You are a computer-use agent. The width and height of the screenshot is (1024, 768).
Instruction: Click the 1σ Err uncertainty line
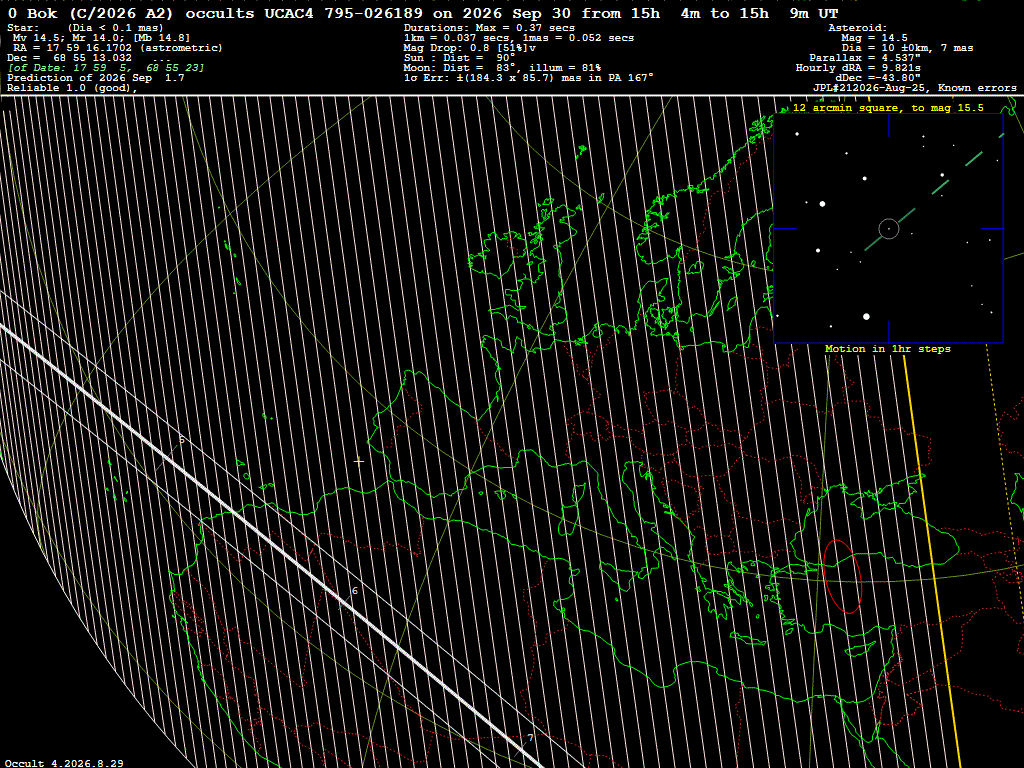(x=529, y=78)
